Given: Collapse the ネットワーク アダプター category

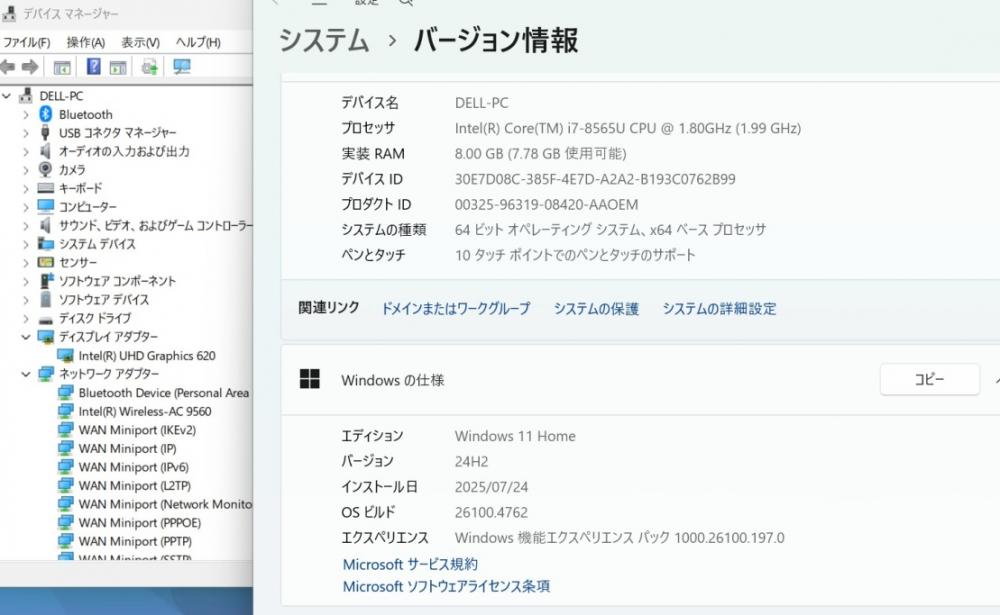Looking at the screenshot, I should point(26,374).
